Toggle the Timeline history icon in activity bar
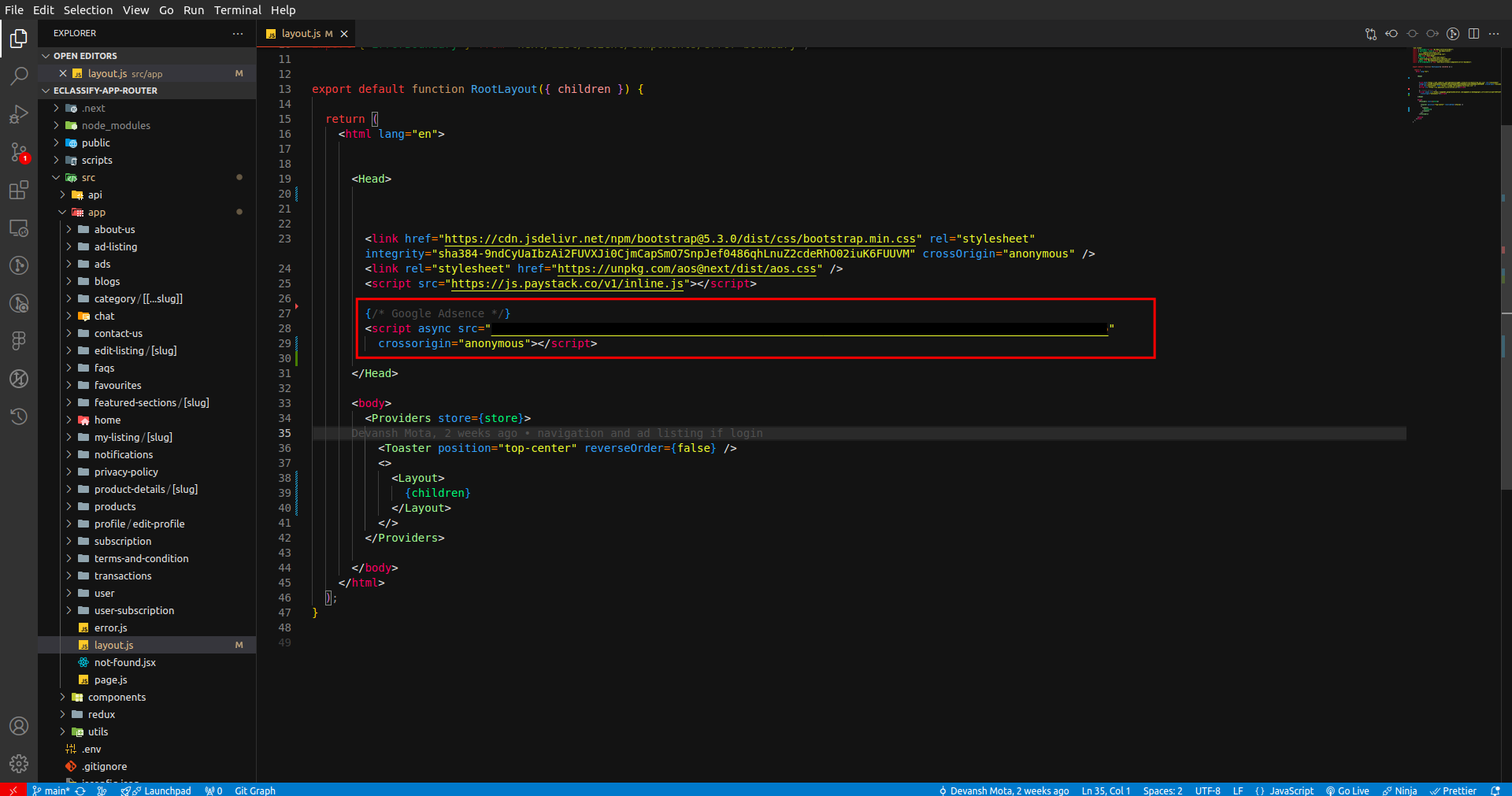 [19, 417]
